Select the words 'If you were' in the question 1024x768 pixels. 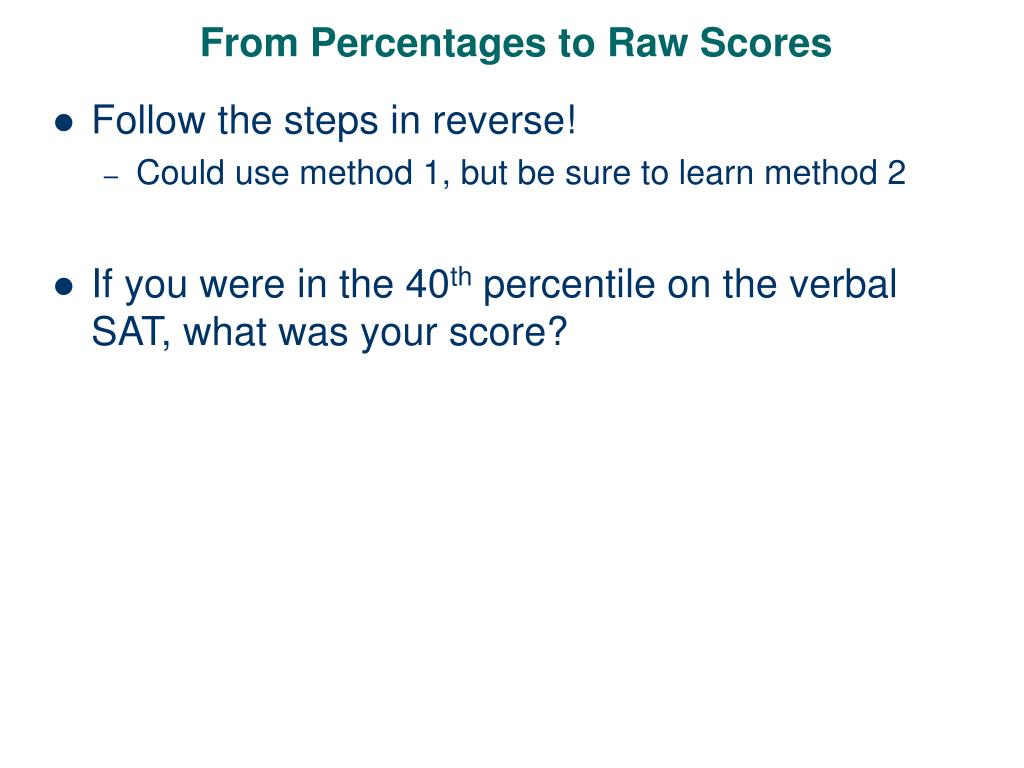pos(189,285)
